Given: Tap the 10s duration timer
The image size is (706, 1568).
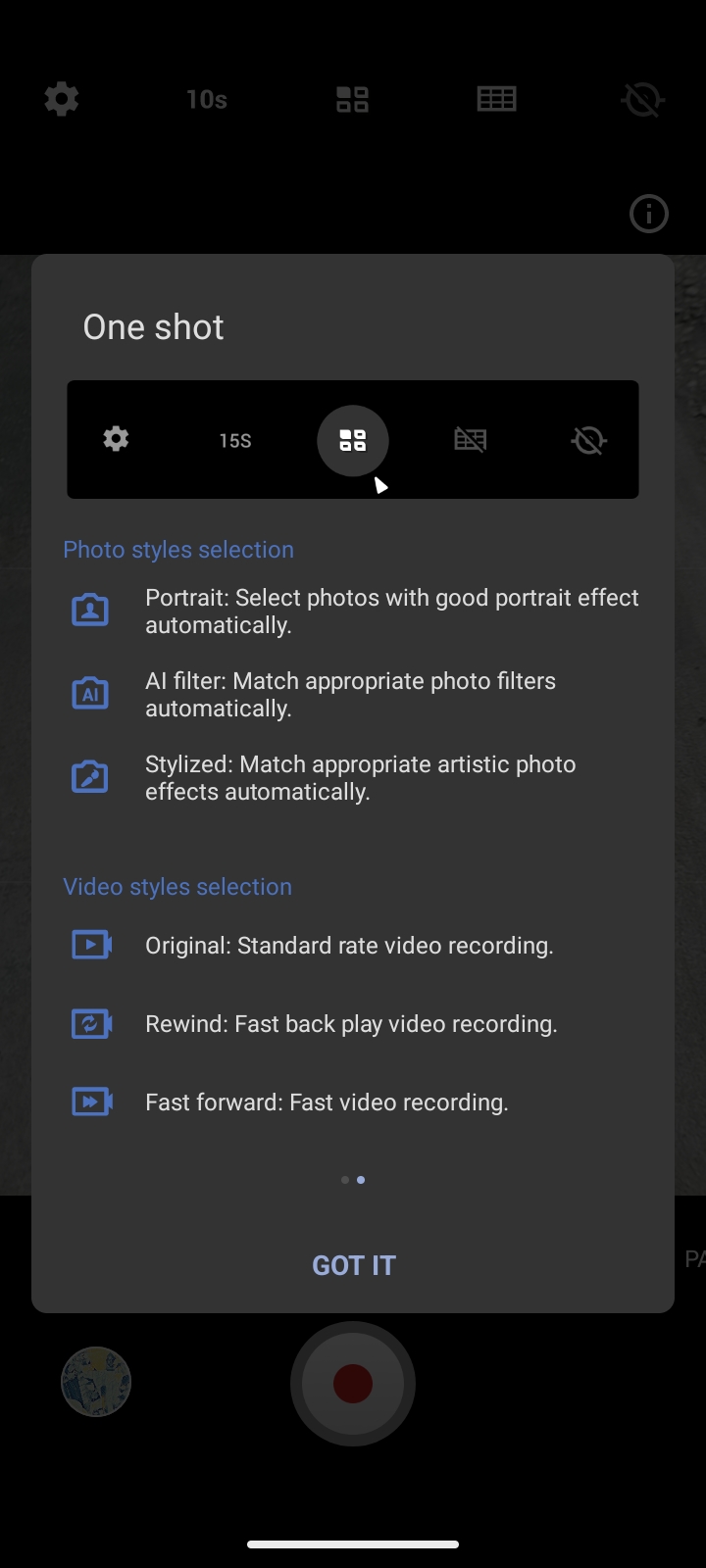Looking at the screenshot, I should tap(206, 99).
